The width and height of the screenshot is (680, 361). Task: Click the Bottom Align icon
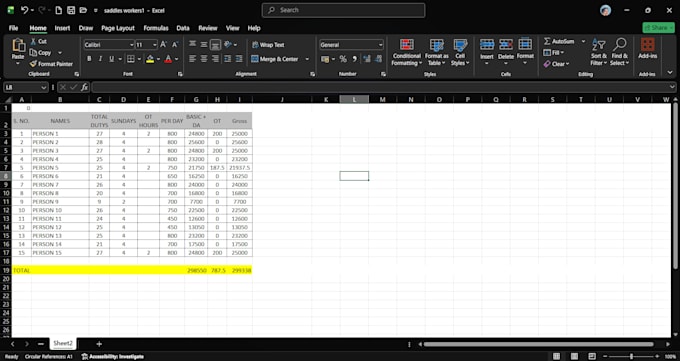tap(215, 44)
